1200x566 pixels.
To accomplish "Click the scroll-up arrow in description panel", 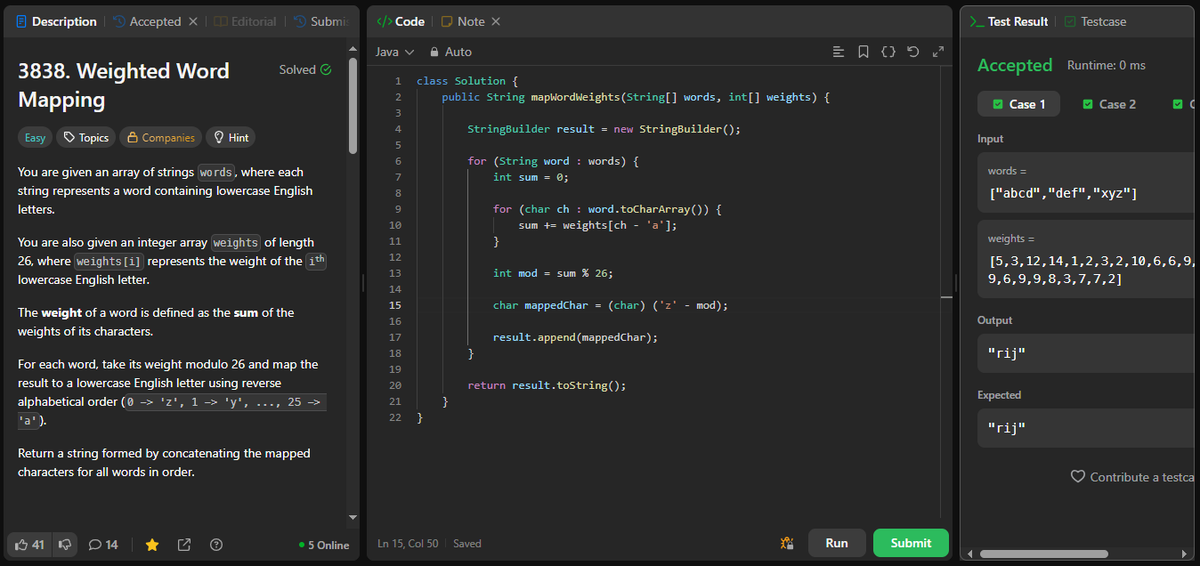I will tap(352, 47).
